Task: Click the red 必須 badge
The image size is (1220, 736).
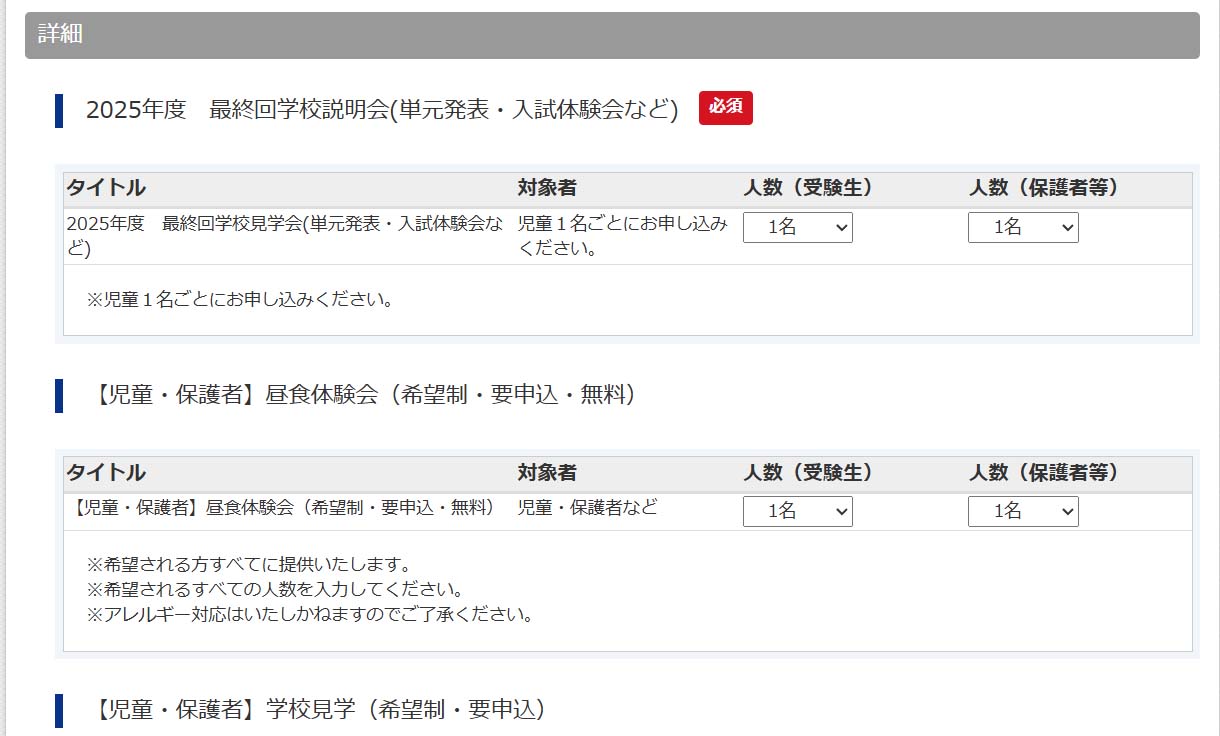Action: [x=725, y=108]
